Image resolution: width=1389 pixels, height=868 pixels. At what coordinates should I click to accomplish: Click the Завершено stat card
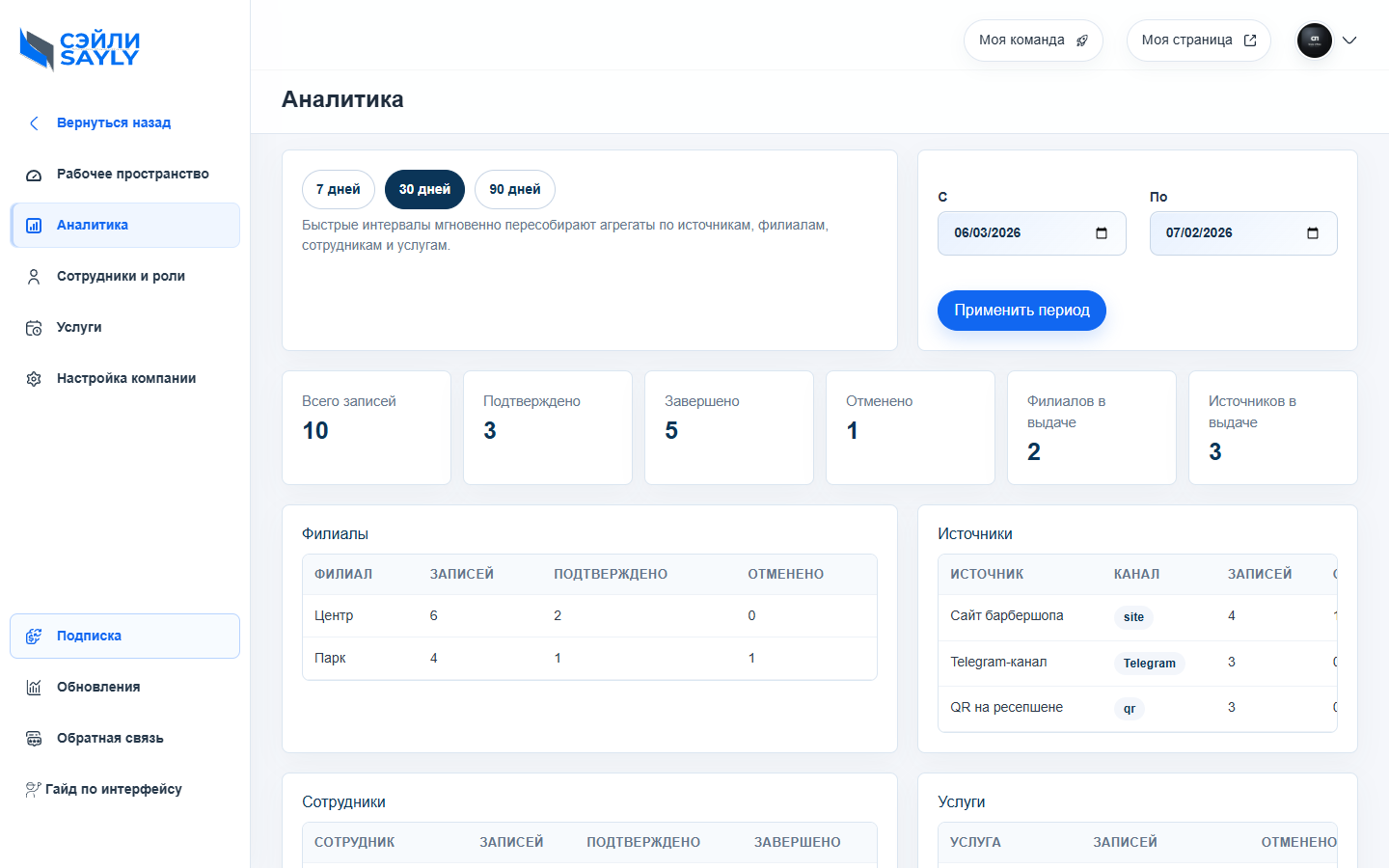729,428
